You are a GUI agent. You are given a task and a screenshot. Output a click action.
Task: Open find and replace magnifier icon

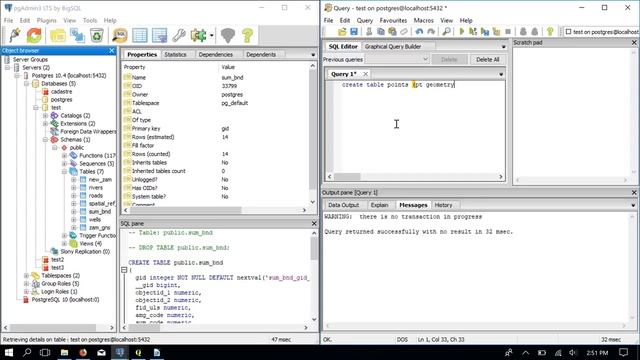click(x=447, y=31)
